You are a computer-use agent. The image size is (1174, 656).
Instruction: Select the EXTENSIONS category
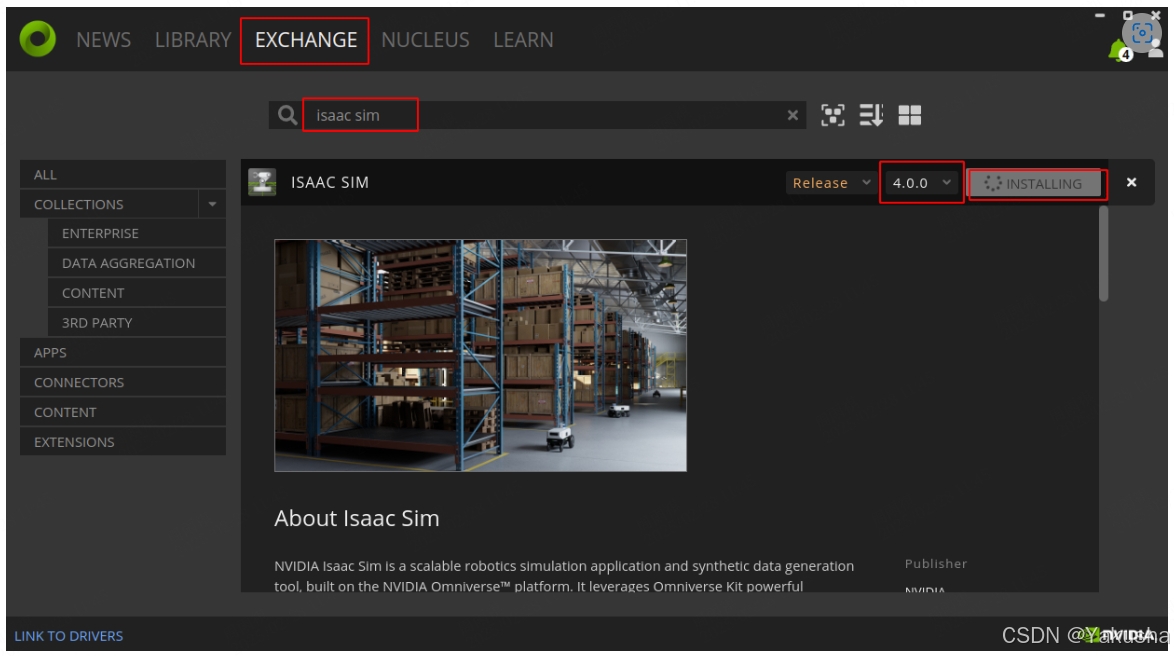point(123,442)
